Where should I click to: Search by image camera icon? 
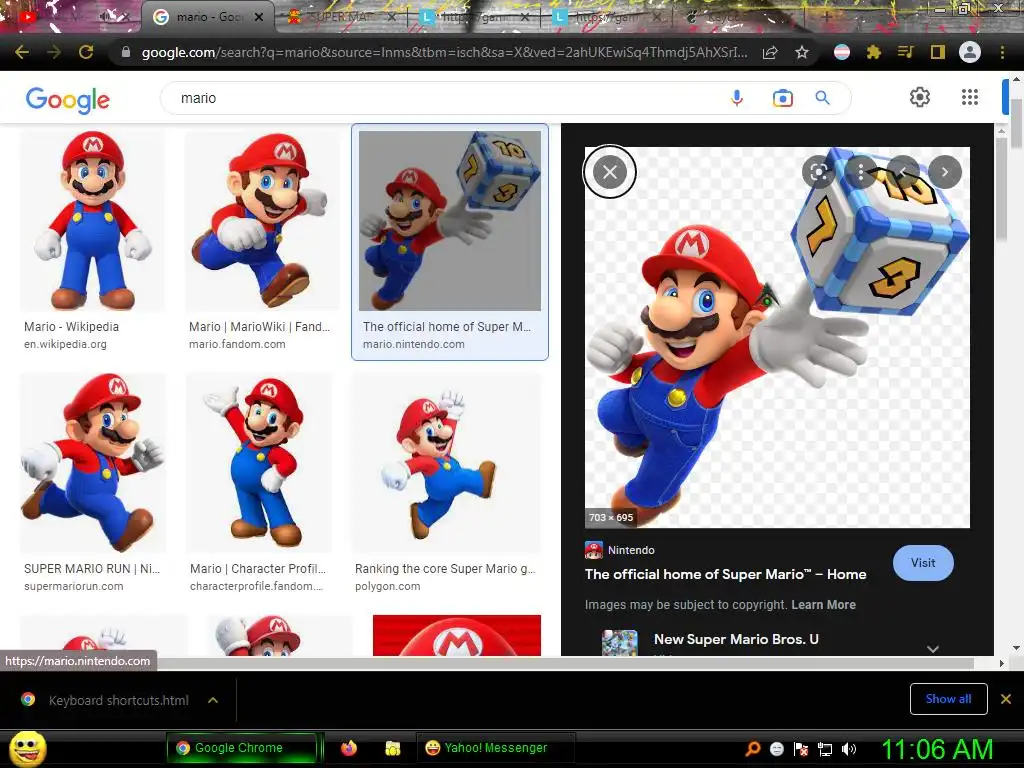(x=782, y=98)
